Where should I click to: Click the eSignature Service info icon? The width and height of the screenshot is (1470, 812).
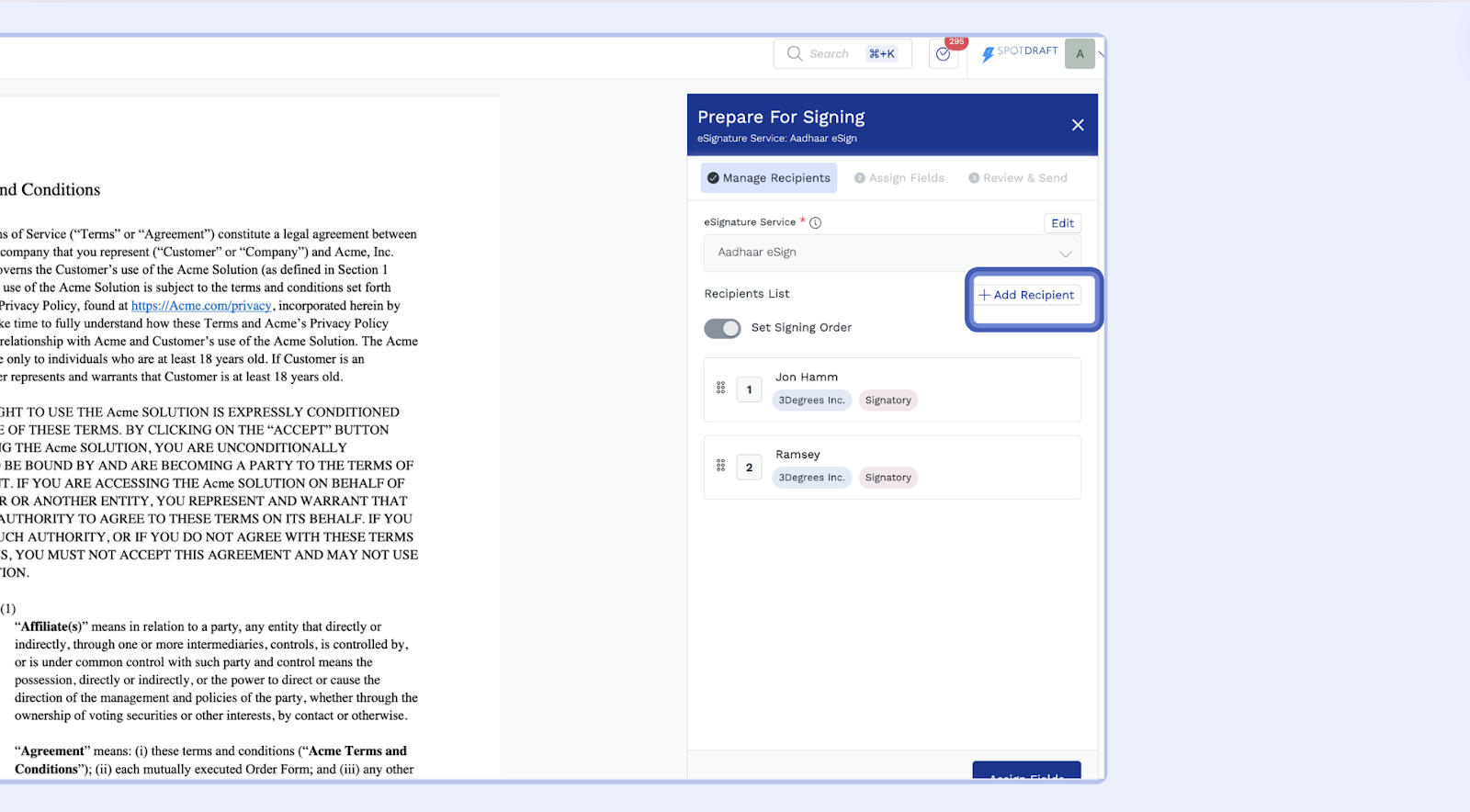[815, 222]
